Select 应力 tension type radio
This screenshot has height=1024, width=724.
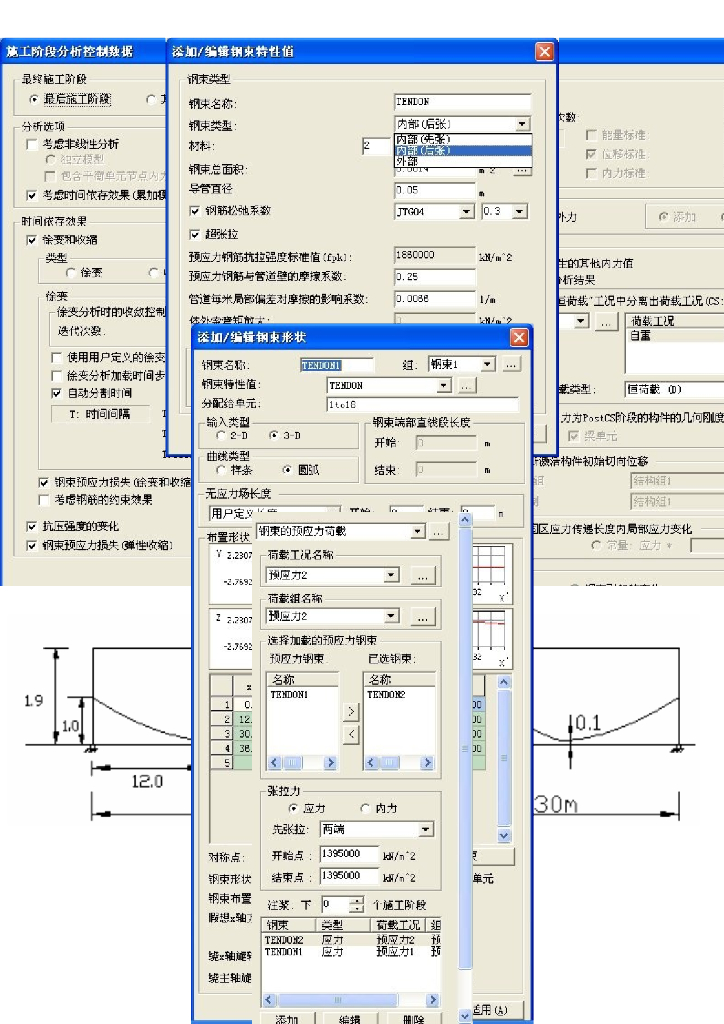[x=293, y=808]
